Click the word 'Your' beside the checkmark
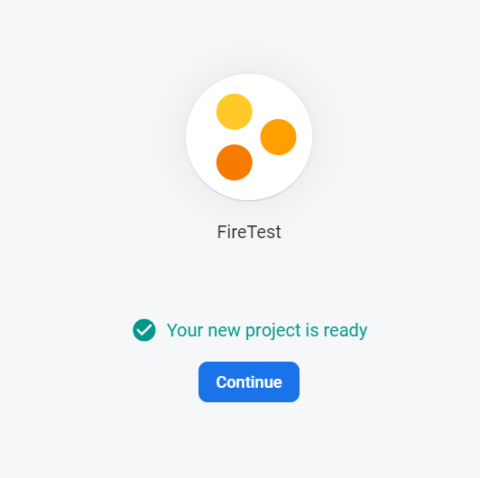The height and width of the screenshot is (478, 480). (185, 330)
